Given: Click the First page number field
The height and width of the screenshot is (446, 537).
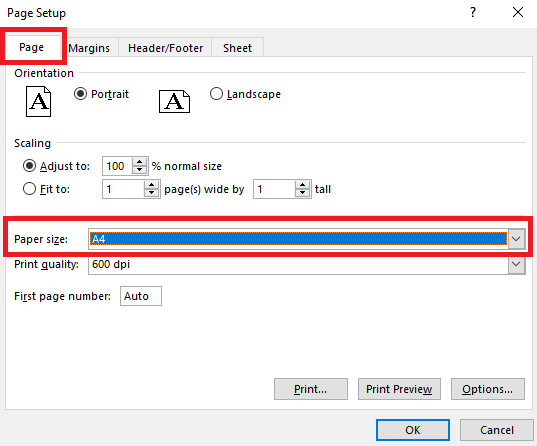Looking at the screenshot, I should pos(141,296).
